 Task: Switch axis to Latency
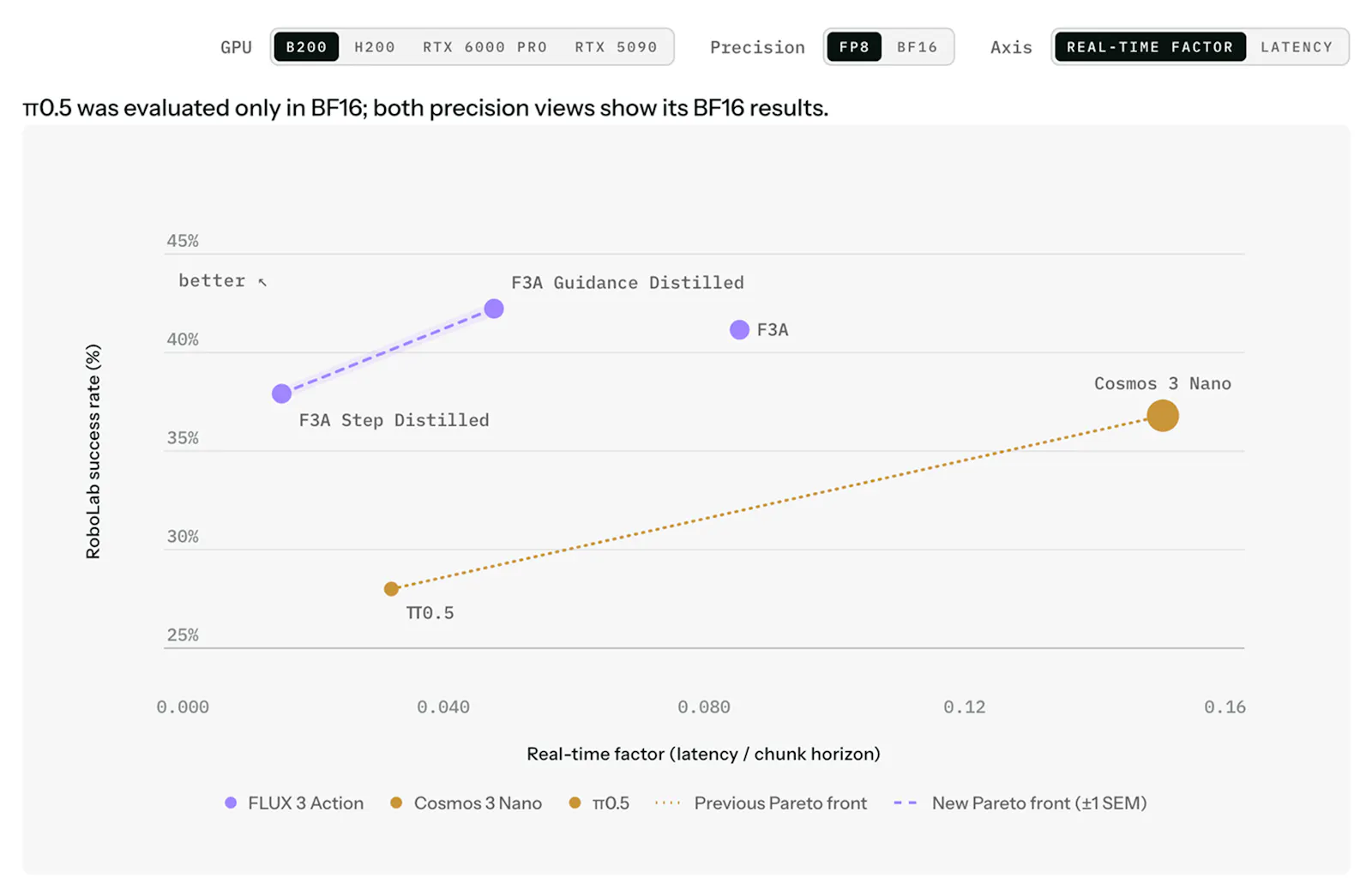[1297, 47]
